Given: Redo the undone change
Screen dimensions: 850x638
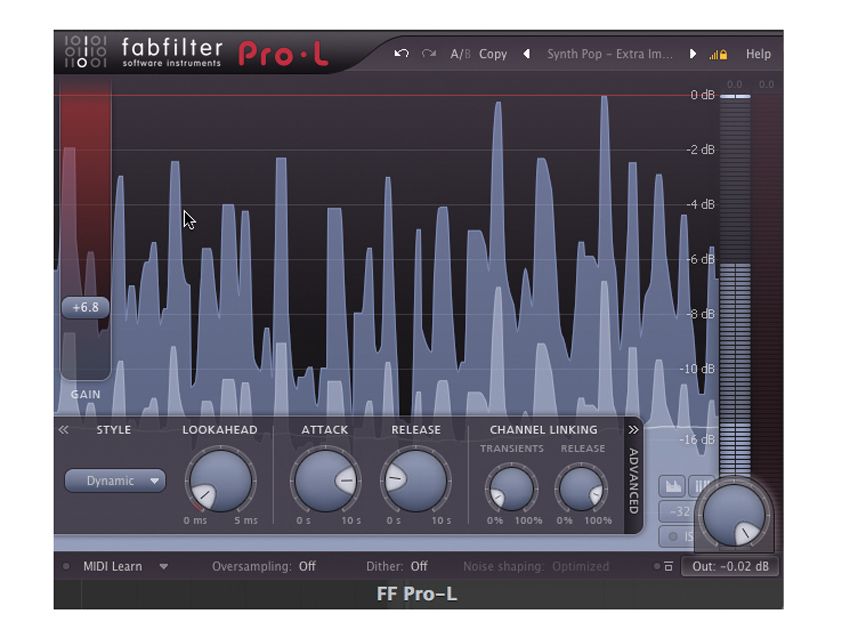Looking at the screenshot, I should point(427,54).
